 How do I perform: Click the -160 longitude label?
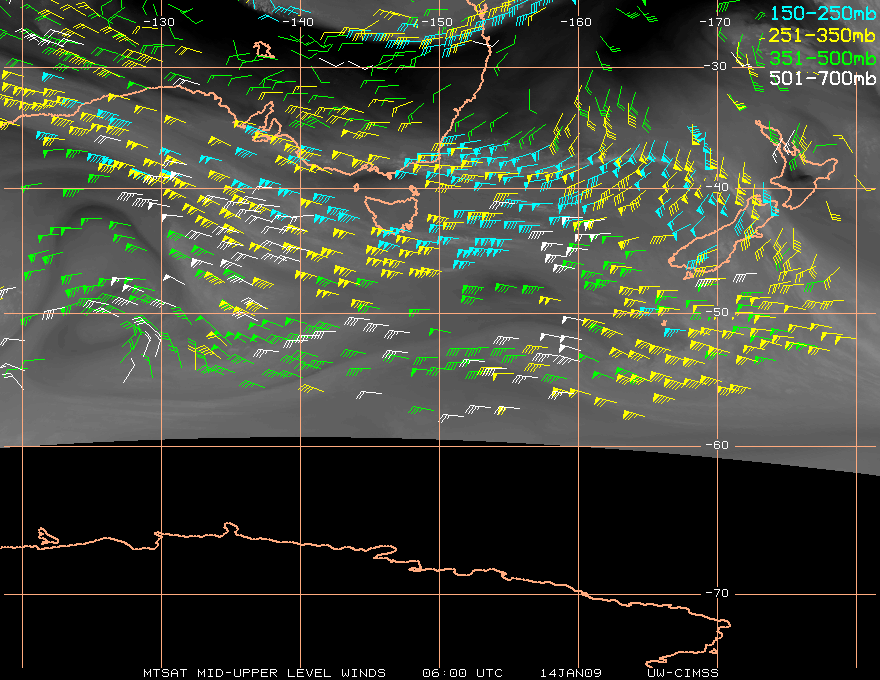pyautogui.click(x=576, y=22)
